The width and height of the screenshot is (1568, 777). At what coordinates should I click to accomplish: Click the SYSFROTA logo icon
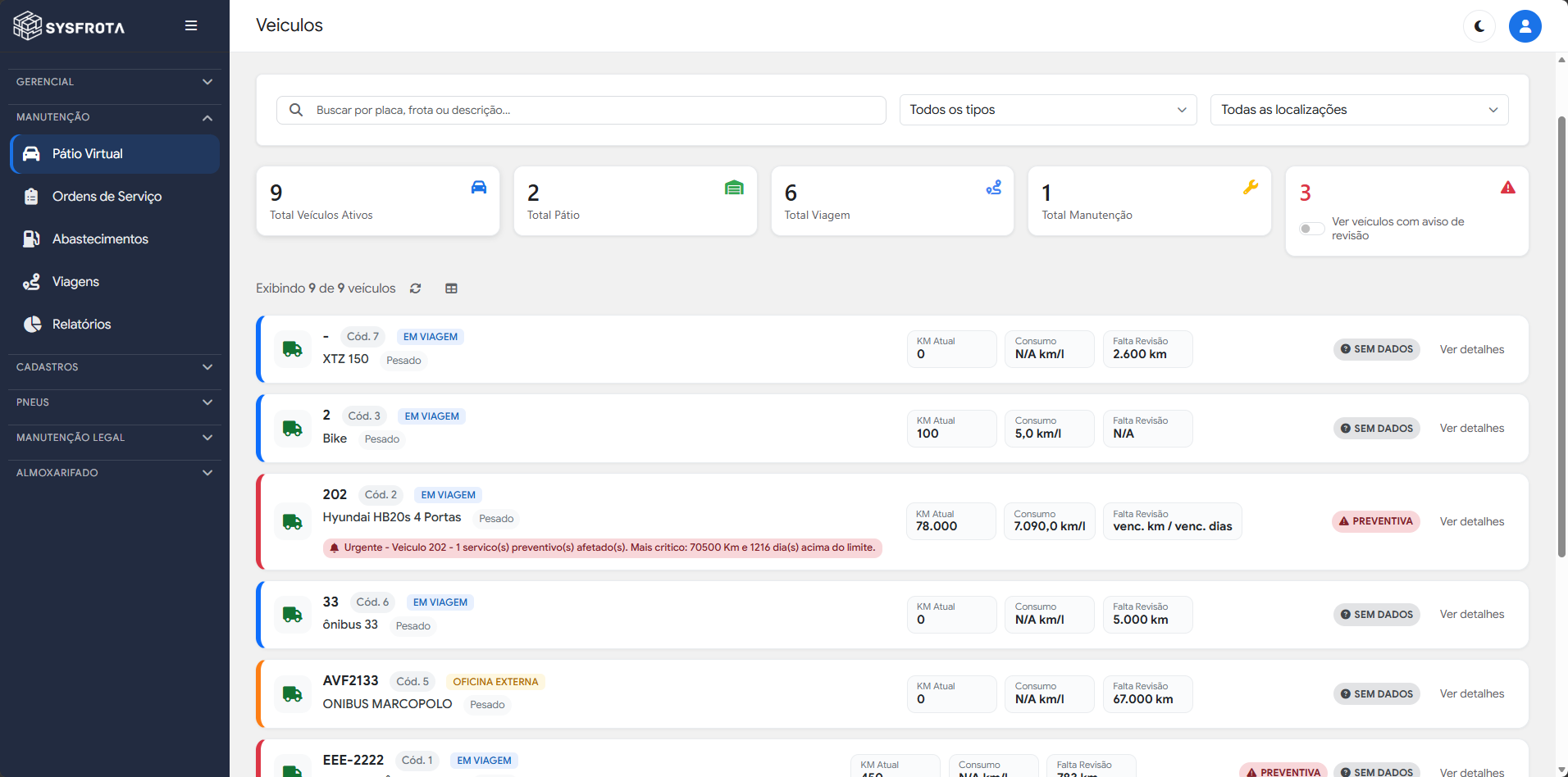[28, 26]
